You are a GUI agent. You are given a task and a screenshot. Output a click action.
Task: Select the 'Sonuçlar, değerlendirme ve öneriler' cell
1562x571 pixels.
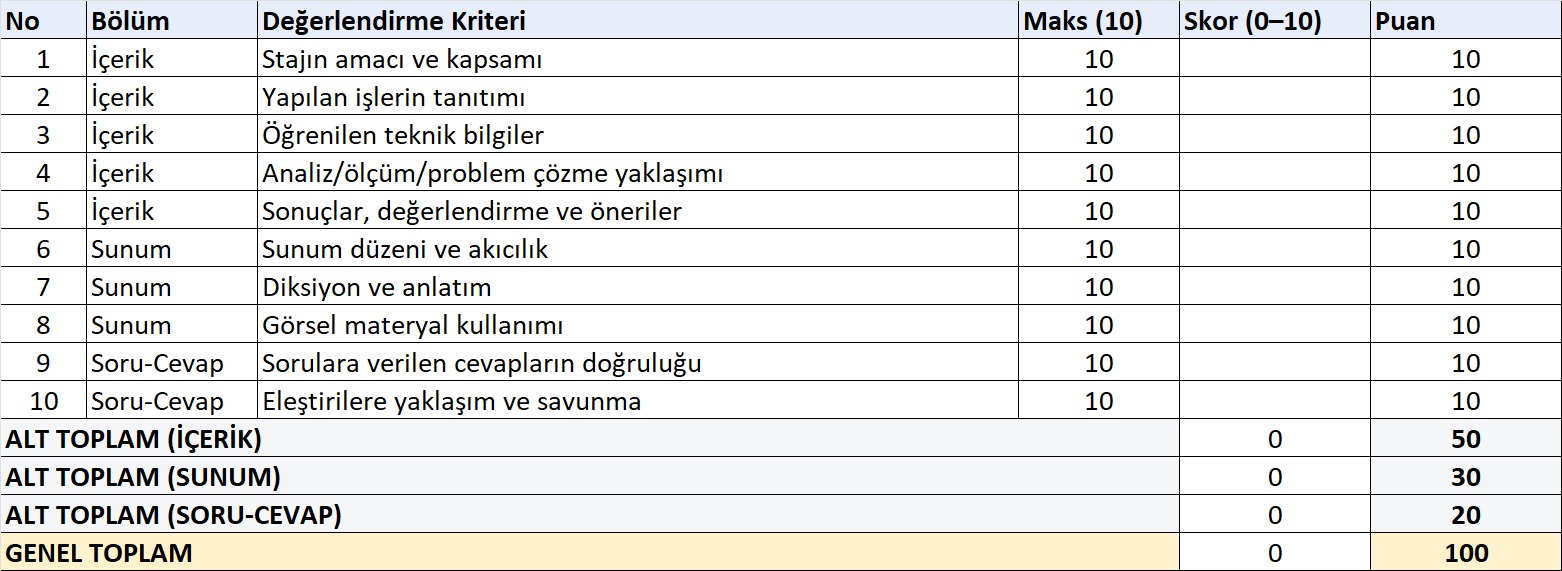tap(472, 211)
